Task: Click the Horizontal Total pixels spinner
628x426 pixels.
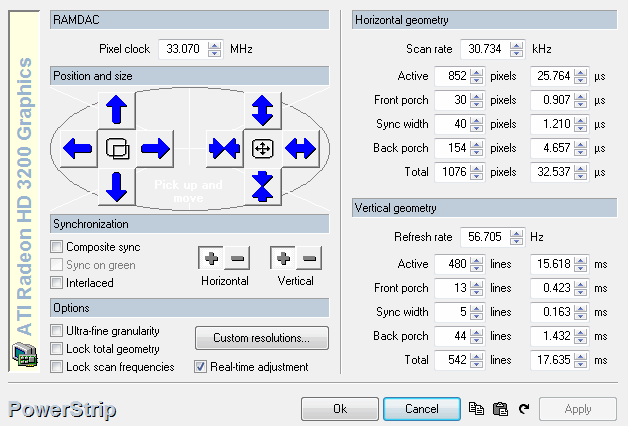Action: click(476, 172)
